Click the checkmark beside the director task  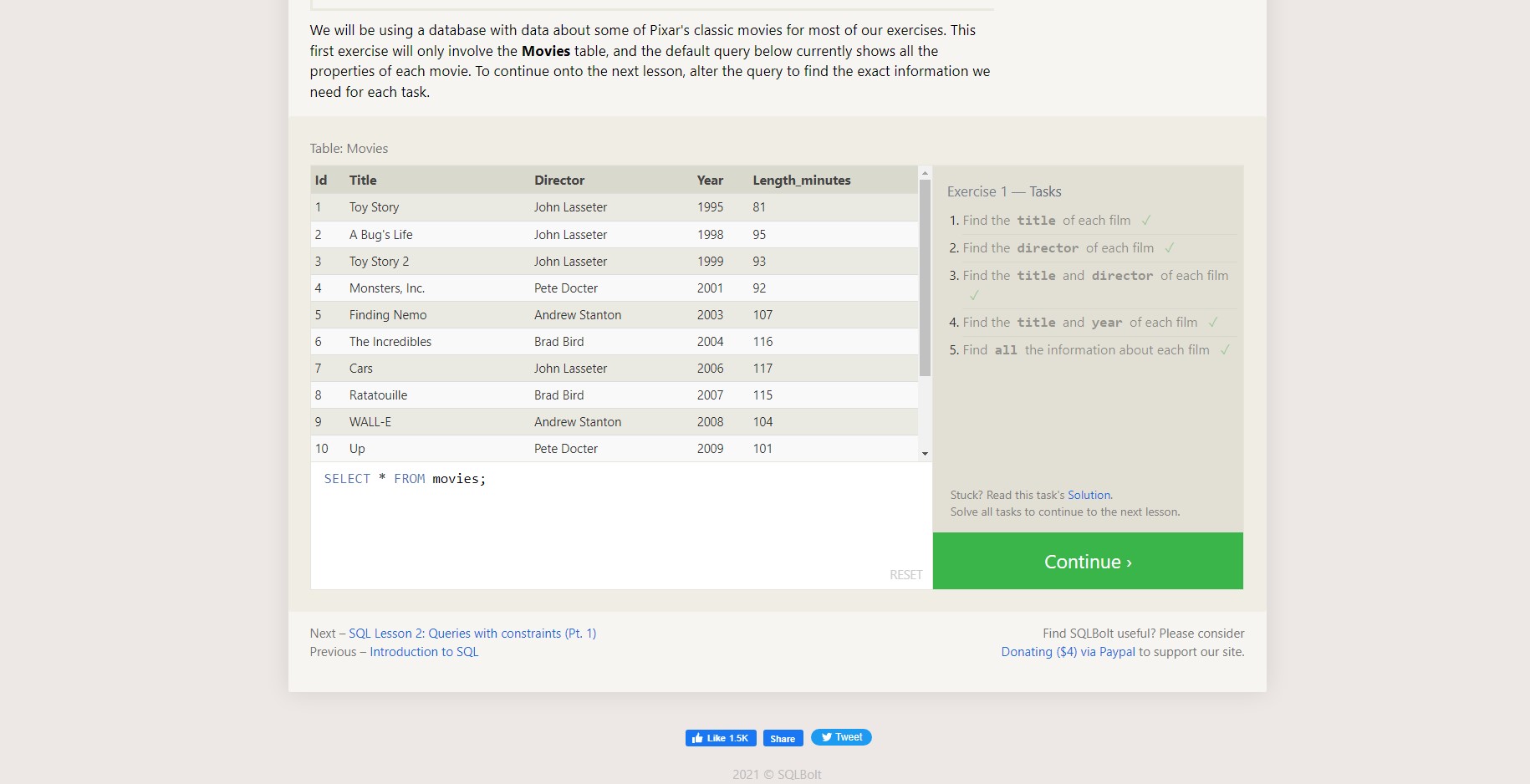pyautogui.click(x=1170, y=248)
